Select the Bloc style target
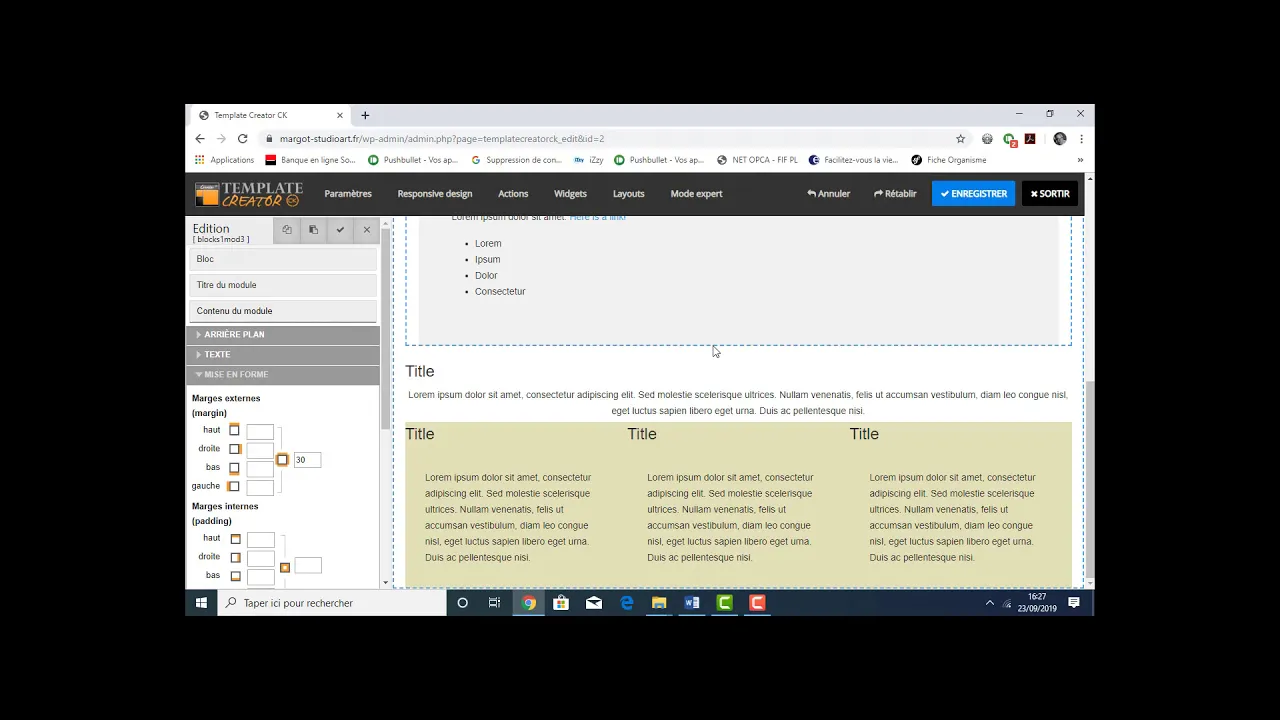Screen dimensions: 1280x720 coord(283,259)
